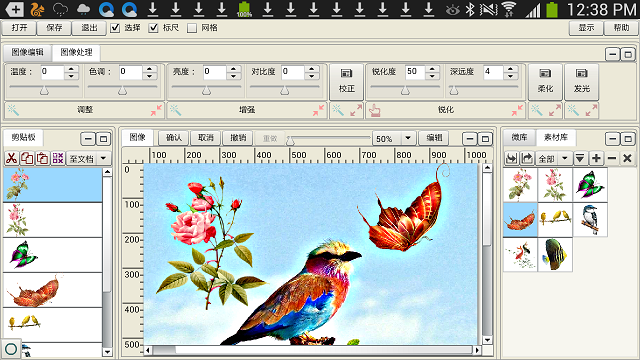Screen dimensions: 640x360
Task: Uncheck the 选择 checkbox
Action: [115, 28]
